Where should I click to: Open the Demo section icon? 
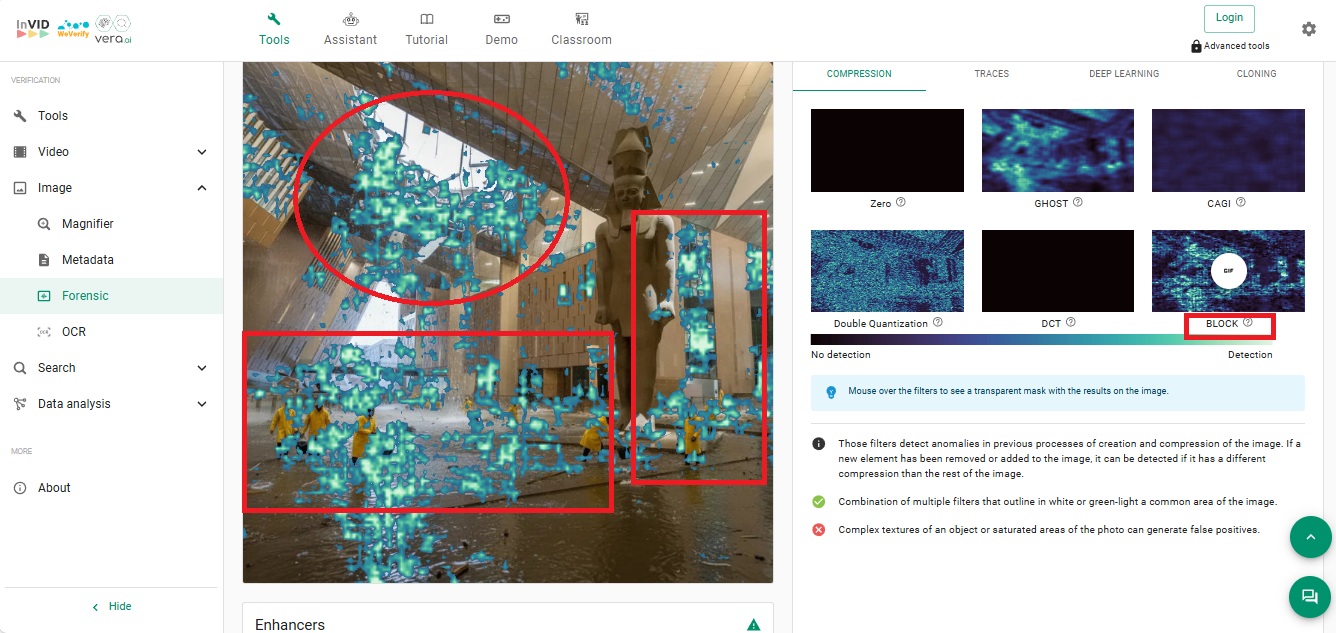click(x=502, y=19)
